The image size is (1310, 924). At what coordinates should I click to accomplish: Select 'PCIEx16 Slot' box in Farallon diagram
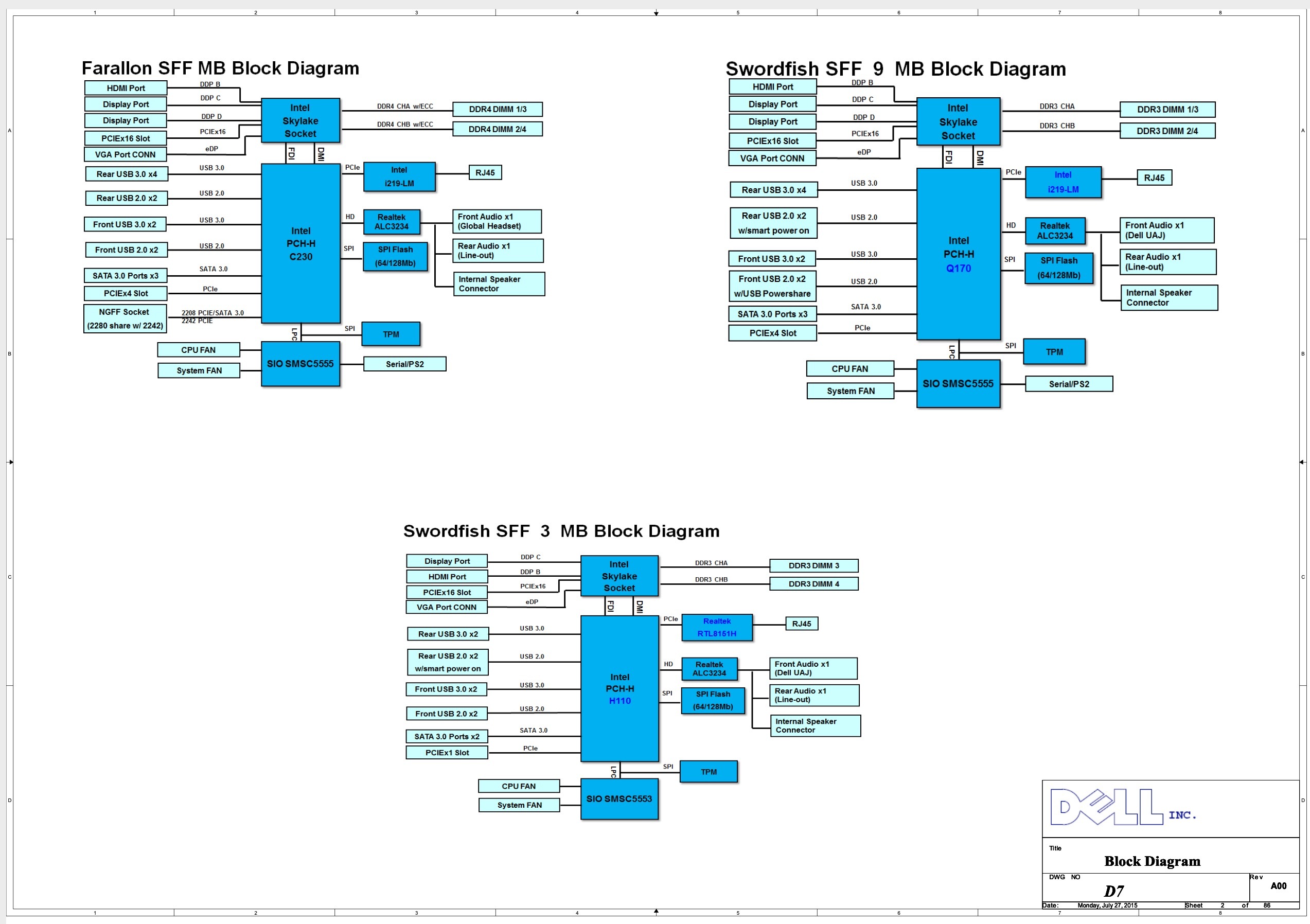(126, 138)
